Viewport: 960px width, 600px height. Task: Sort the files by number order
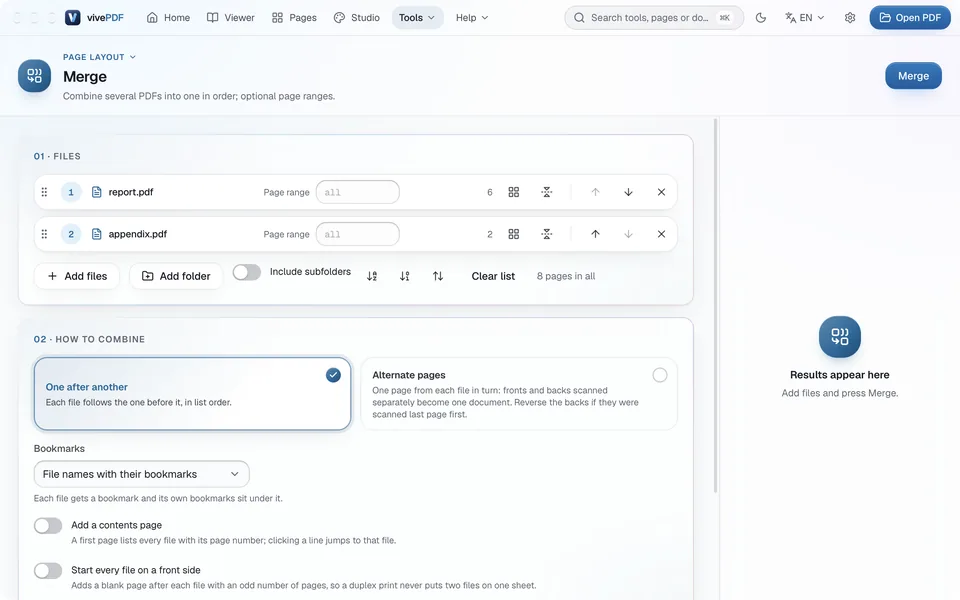(405, 276)
